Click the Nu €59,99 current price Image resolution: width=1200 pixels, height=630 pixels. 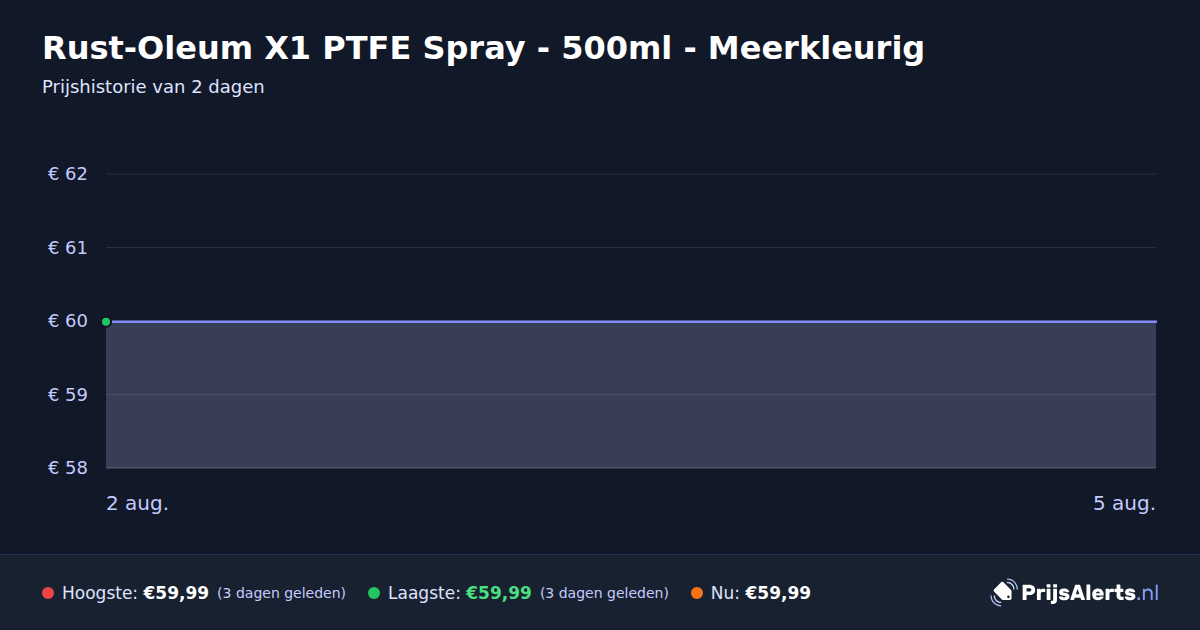pyautogui.click(x=778, y=593)
